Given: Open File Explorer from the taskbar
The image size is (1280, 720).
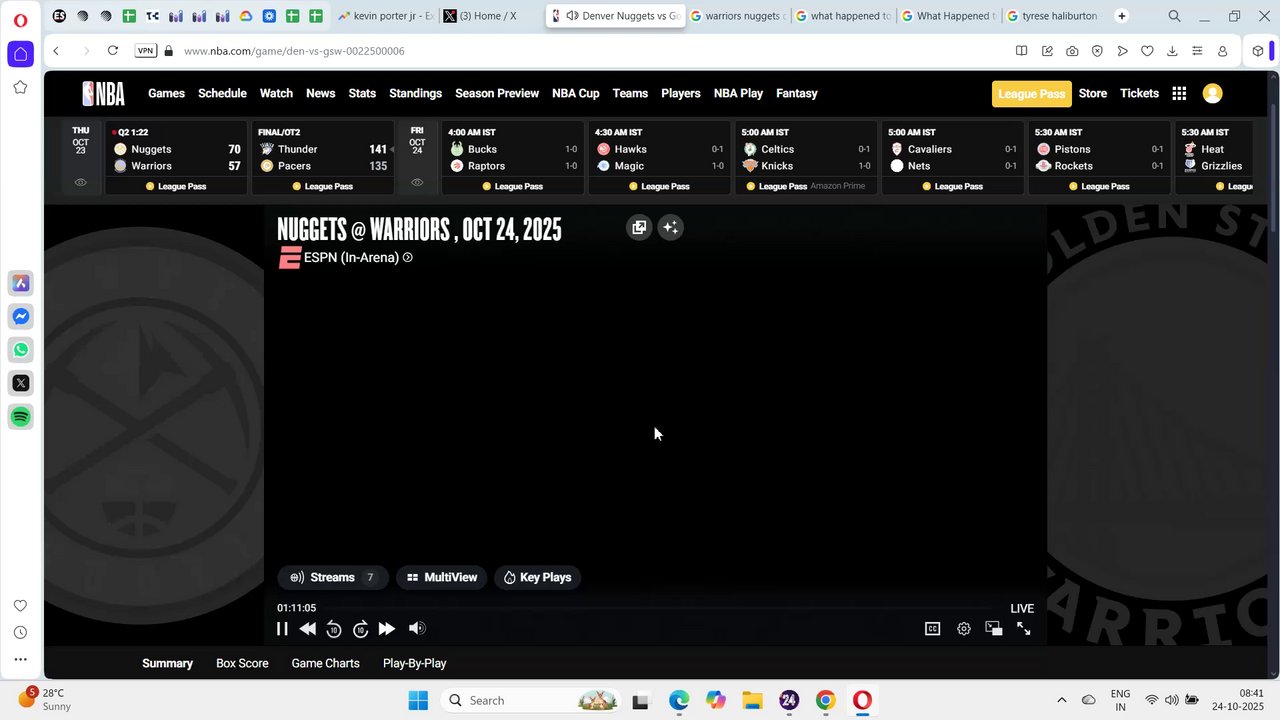Looking at the screenshot, I should 752,700.
